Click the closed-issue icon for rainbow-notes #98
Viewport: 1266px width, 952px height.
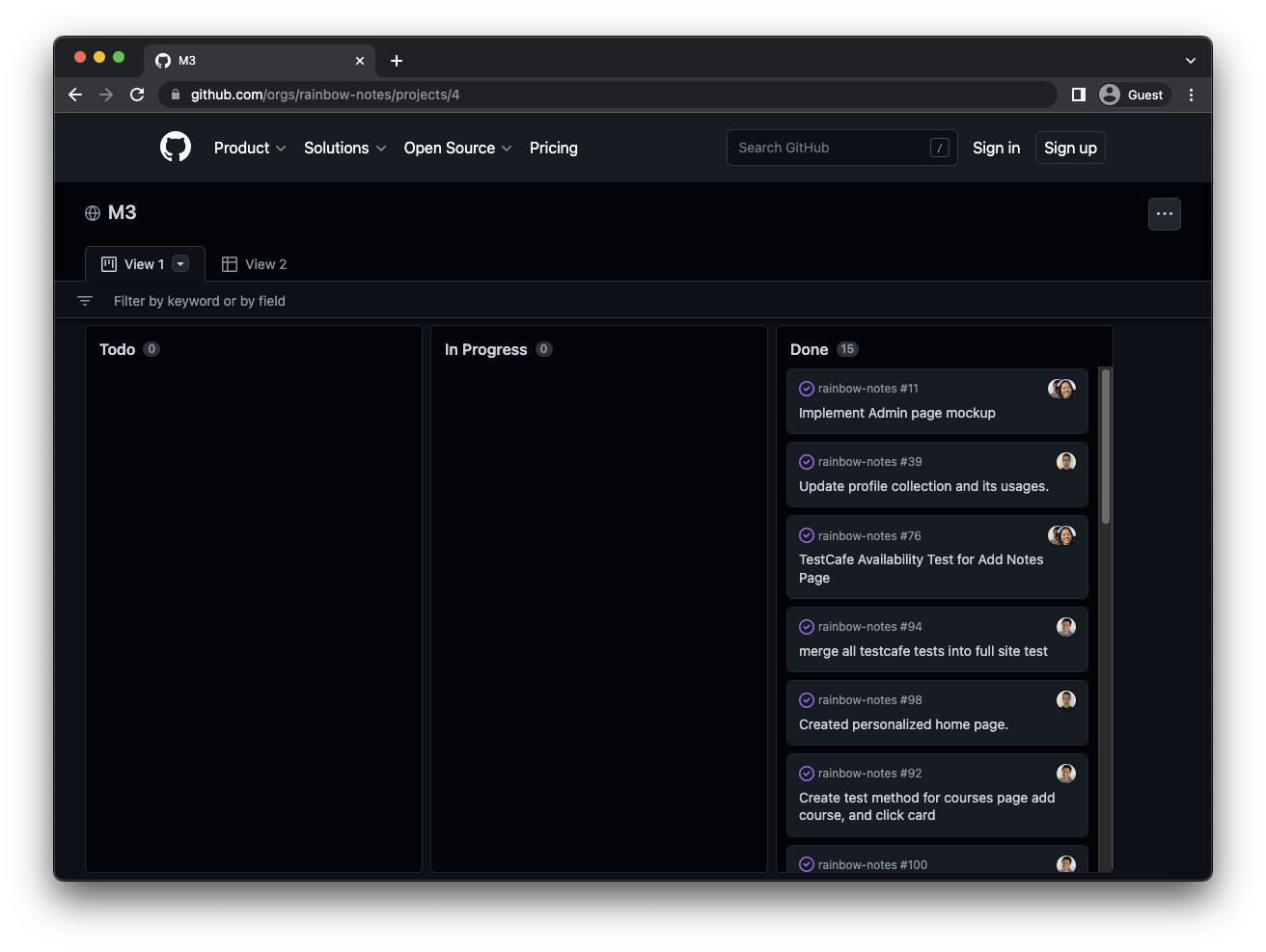[x=807, y=700]
